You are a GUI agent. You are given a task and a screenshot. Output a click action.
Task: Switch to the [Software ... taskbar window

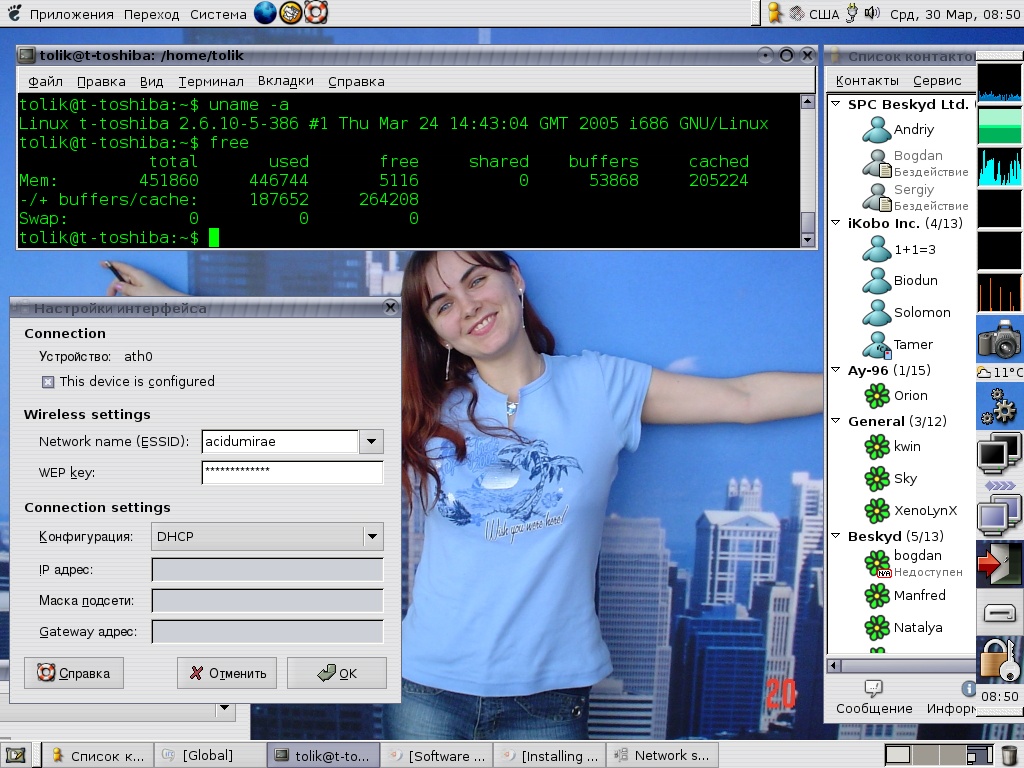pos(436,756)
